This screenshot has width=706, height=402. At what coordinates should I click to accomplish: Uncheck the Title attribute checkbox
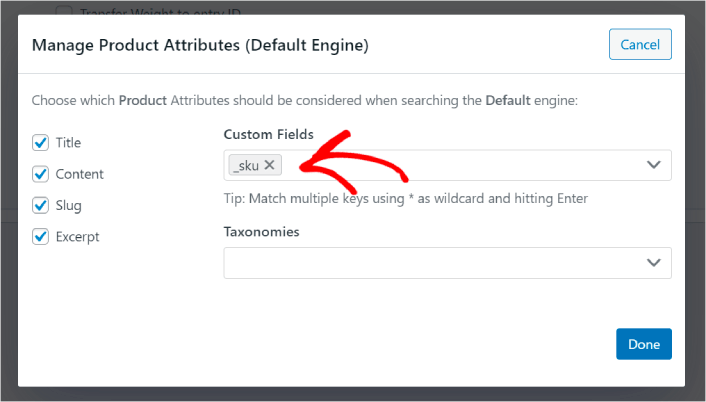pyautogui.click(x=41, y=143)
